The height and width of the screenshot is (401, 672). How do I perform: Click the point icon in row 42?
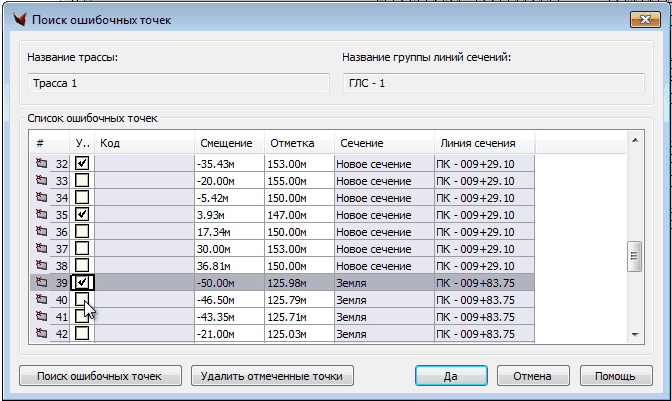[x=41, y=333]
